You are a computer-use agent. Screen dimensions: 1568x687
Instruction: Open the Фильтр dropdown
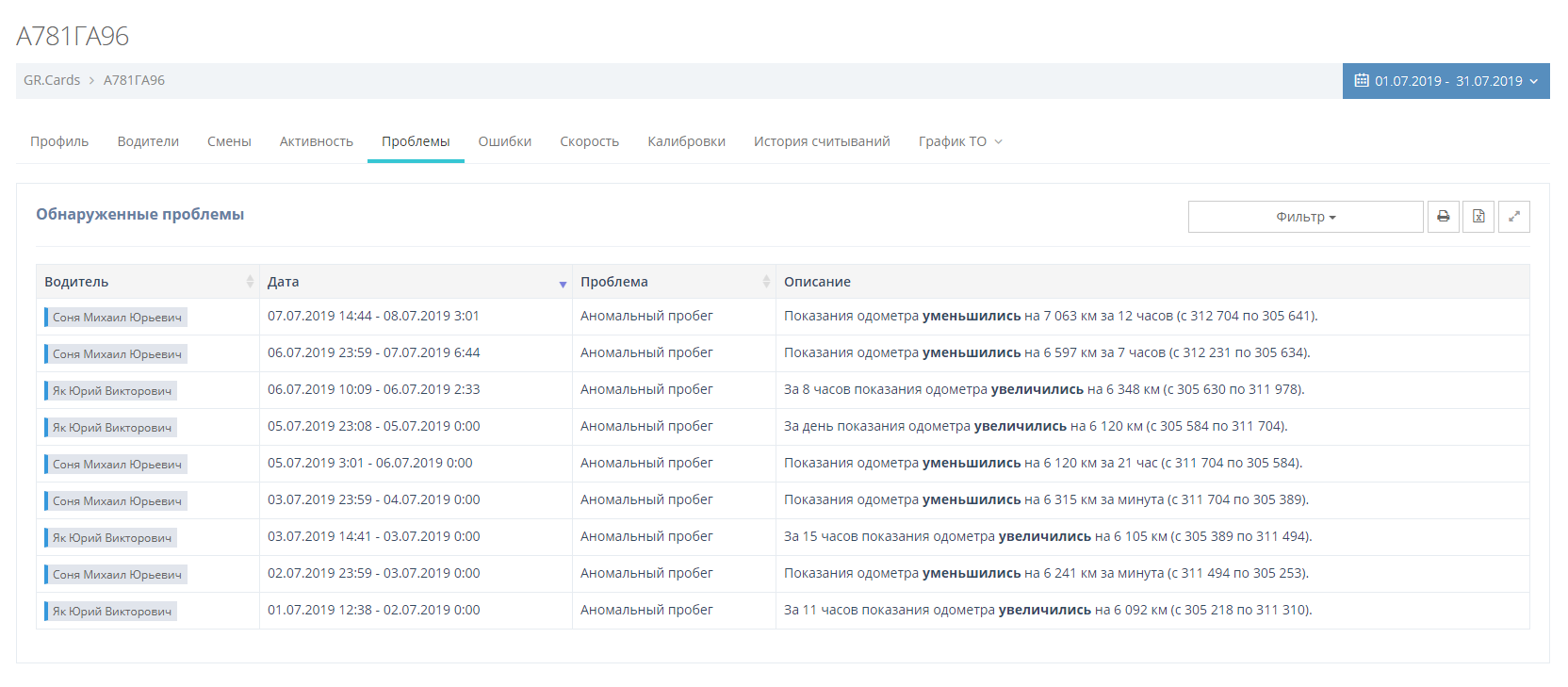pyautogui.click(x=1305, y=217)
